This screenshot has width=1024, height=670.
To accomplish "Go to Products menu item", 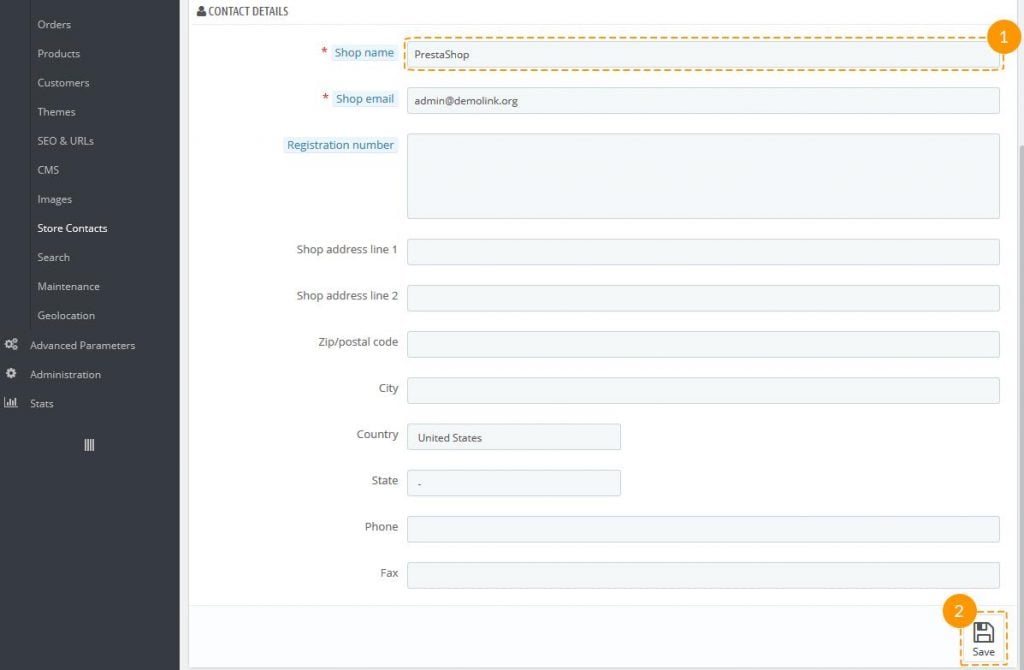I will [x=58, y=53].
